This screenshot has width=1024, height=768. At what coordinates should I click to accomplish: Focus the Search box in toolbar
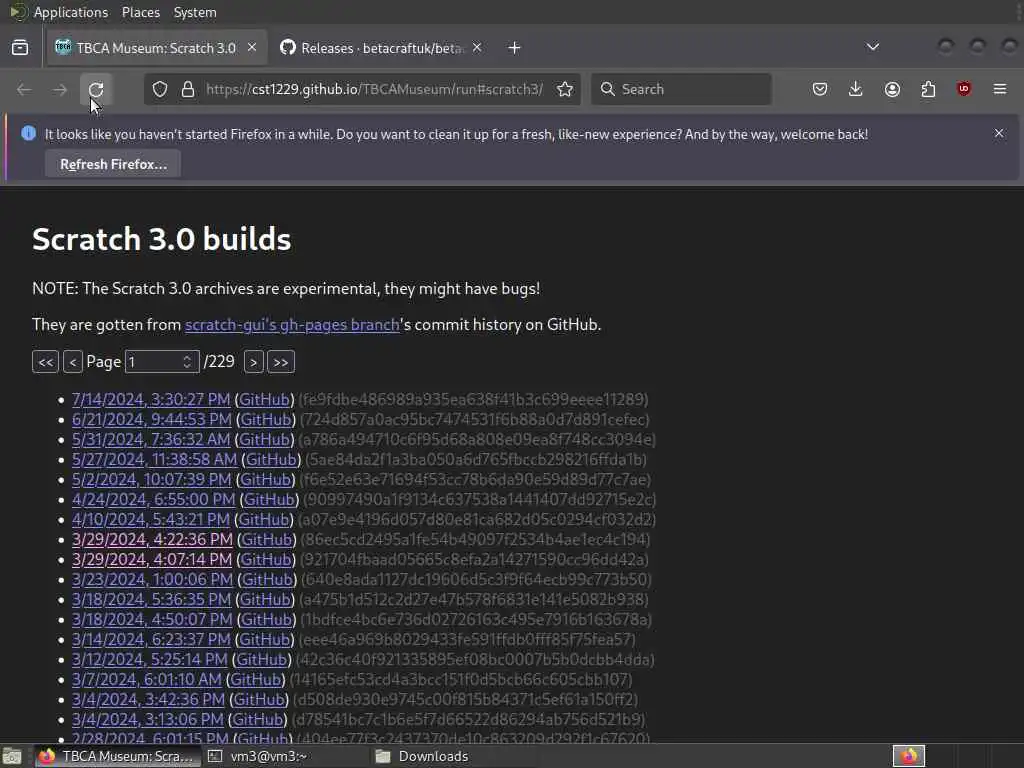pyautogui.click(x=681, y=89)
